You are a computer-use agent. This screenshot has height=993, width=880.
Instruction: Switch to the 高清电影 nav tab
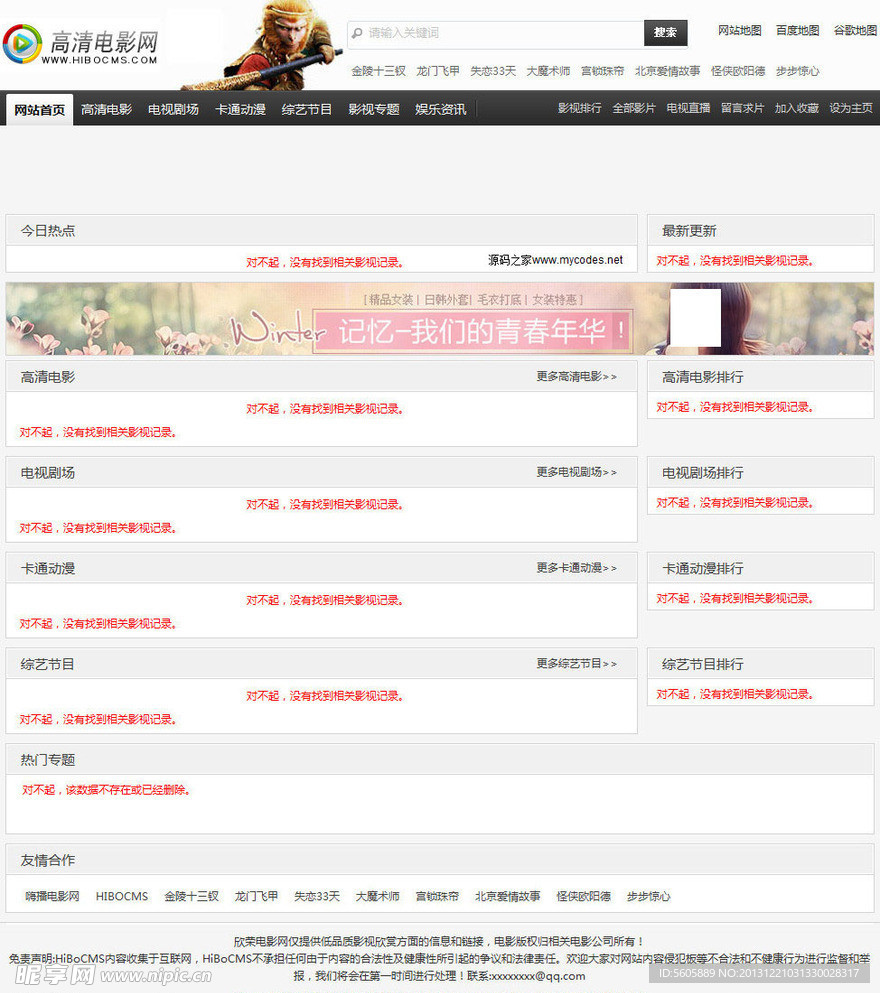106,109
